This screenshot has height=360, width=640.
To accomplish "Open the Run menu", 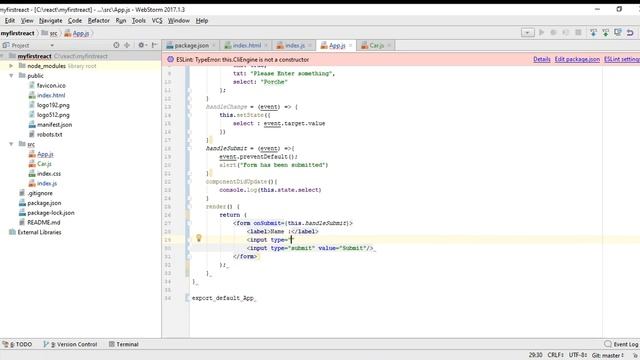I will 121,20.
